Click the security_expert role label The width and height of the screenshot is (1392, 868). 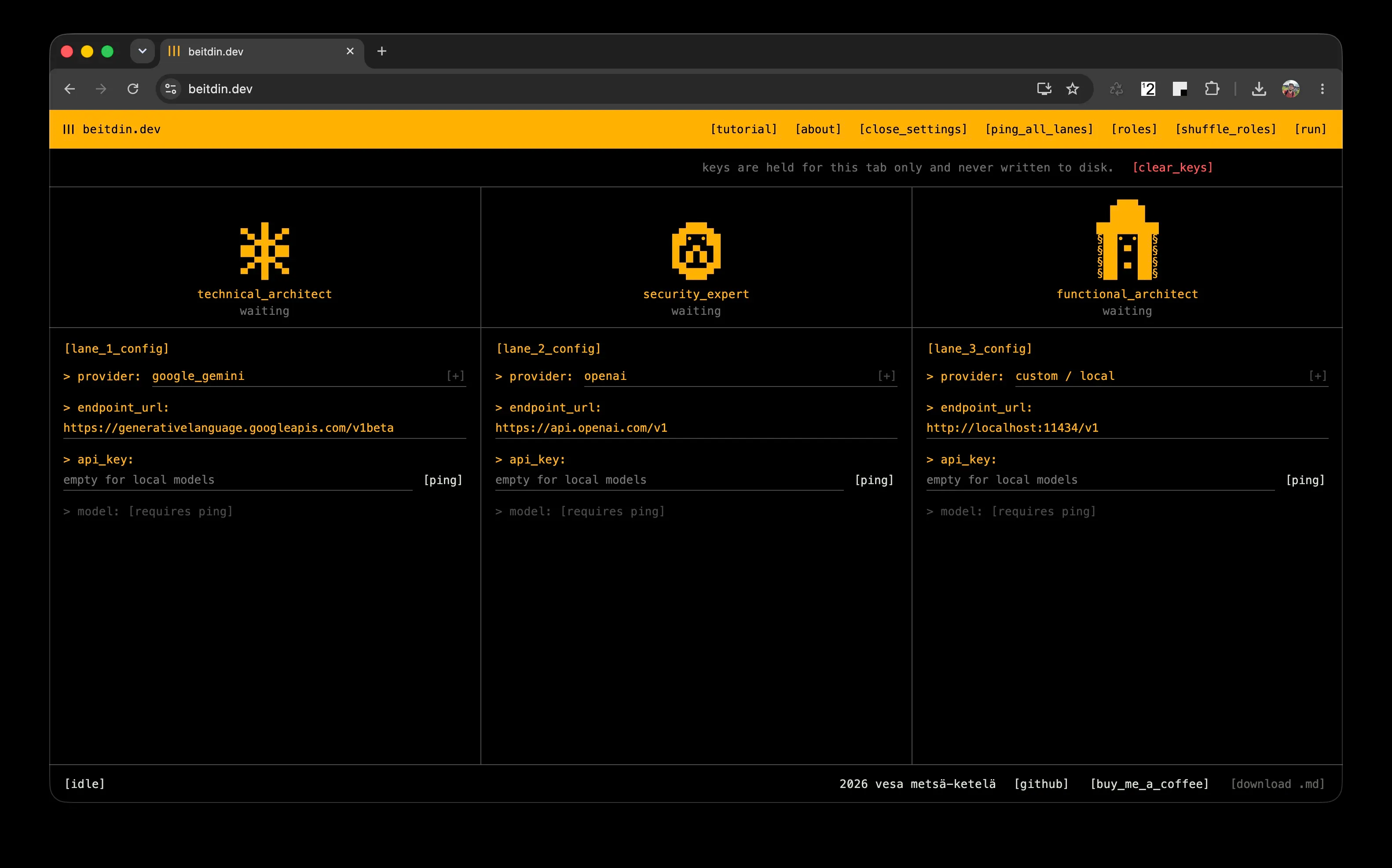(x=696, y=294)
